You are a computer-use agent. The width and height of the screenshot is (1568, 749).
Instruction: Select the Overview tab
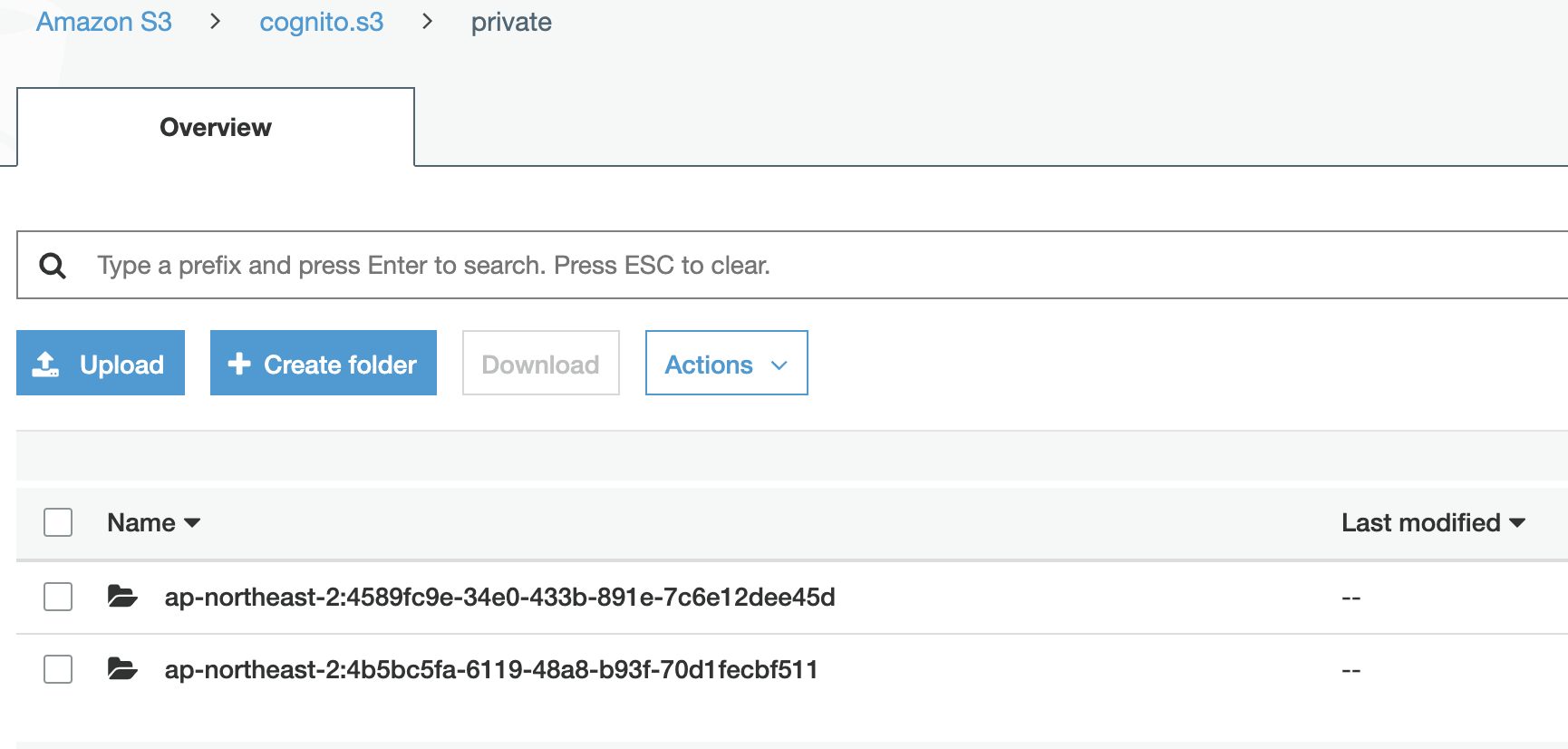(x=216, y=127)
